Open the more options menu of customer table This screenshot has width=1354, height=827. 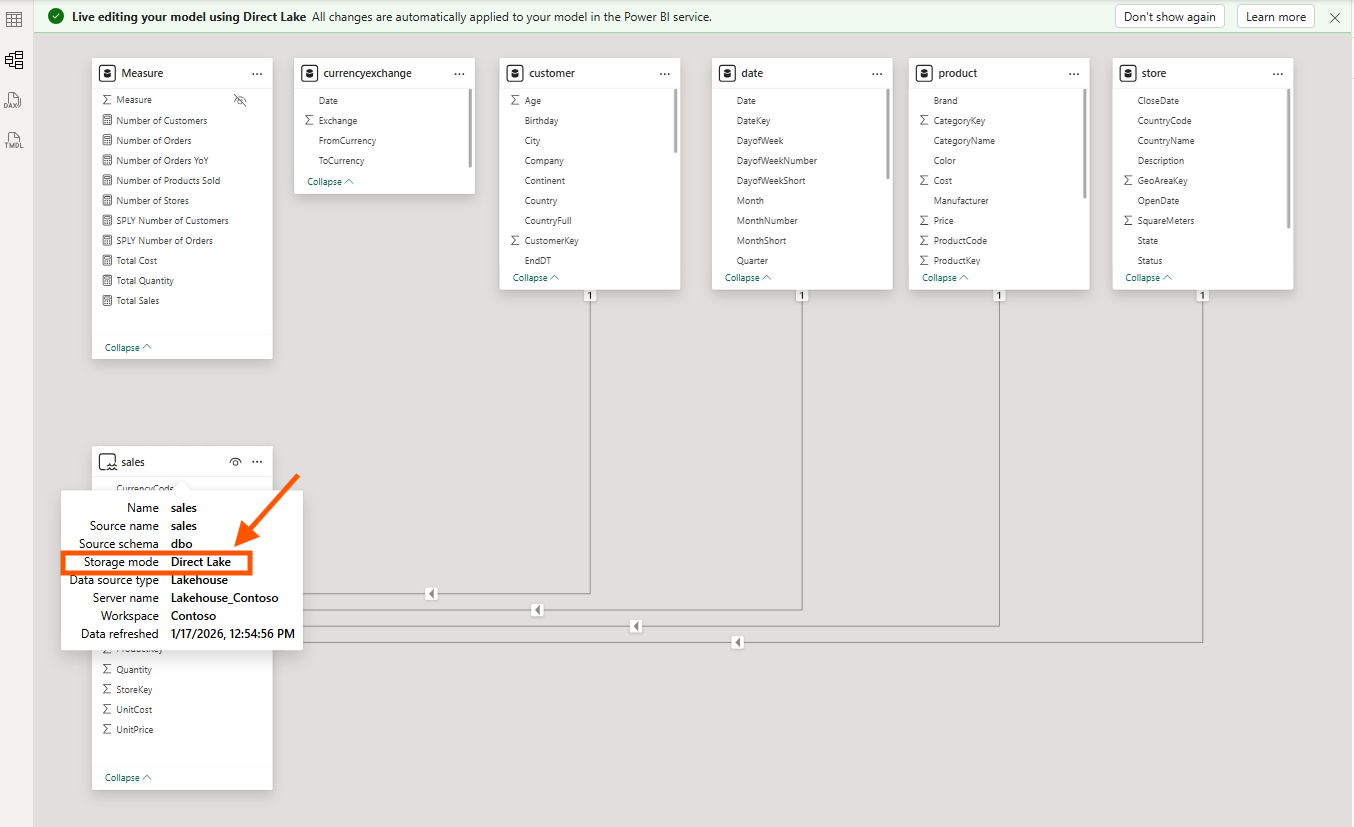[x=665, y=74]
